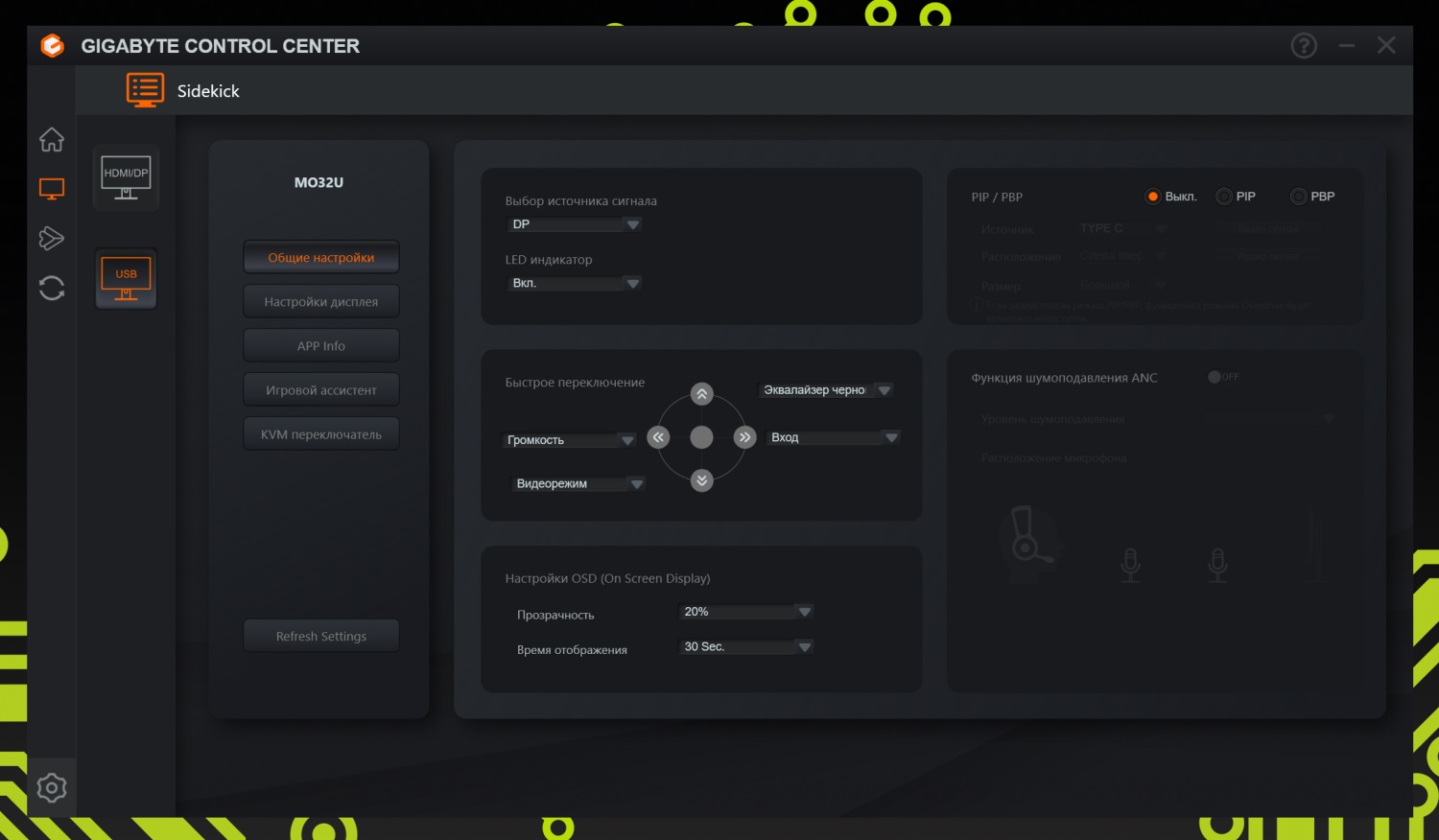Screen dimensions: 1439x840
Task: Open the KVM переключатель tab
Action: pos(321,434)
